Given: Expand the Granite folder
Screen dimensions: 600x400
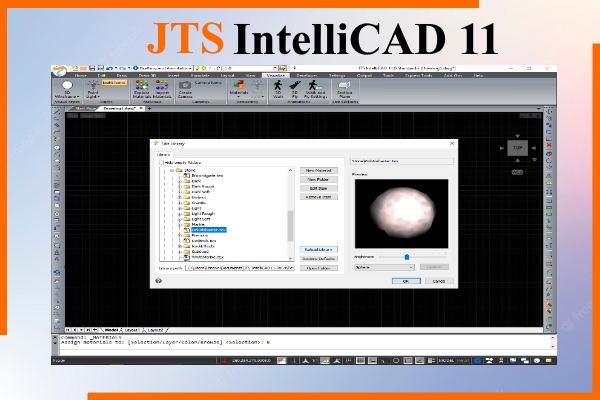Looking at the screenshot, I should coord(180,203).
